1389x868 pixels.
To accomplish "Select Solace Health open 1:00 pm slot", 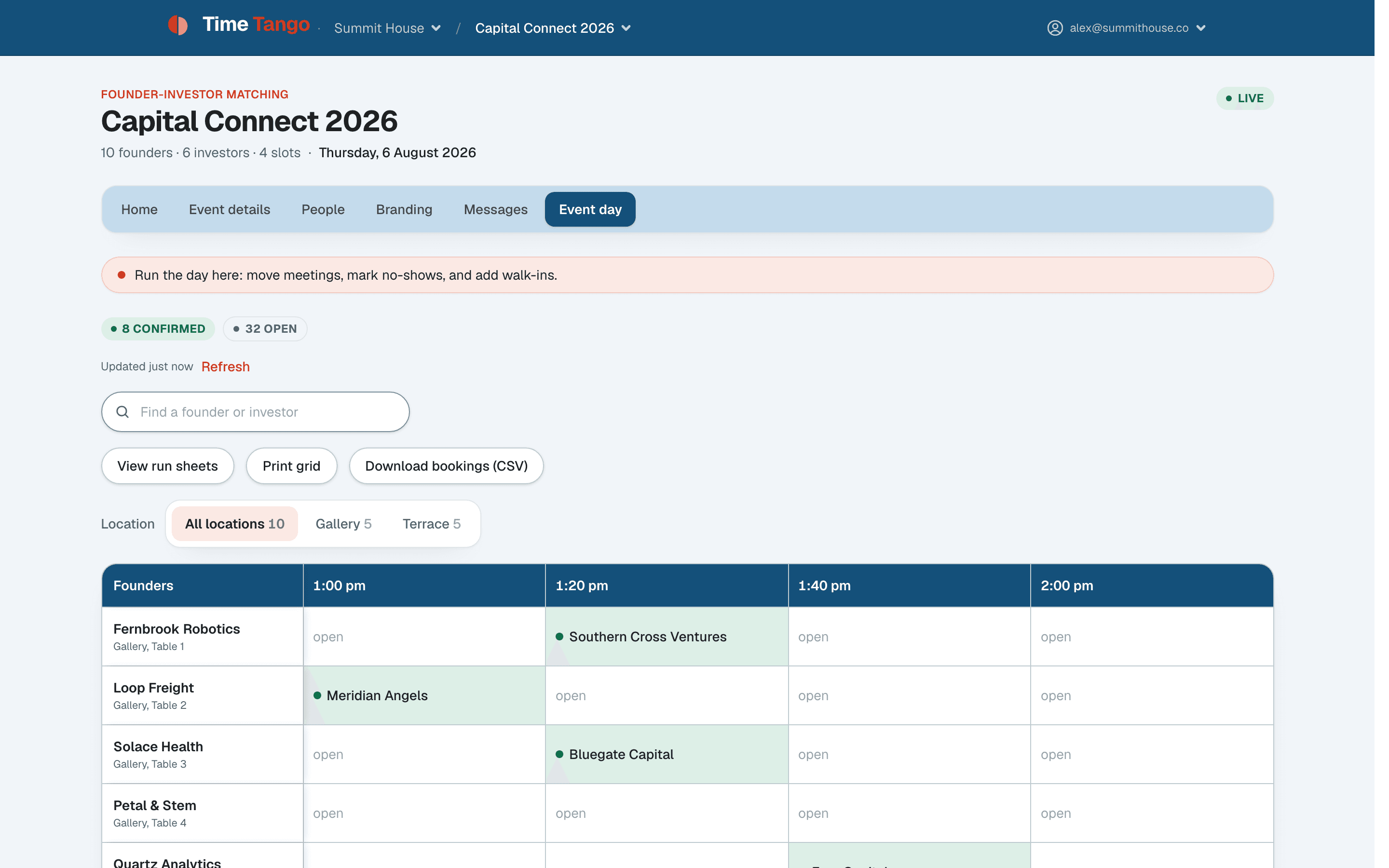I will pos(424,754).
